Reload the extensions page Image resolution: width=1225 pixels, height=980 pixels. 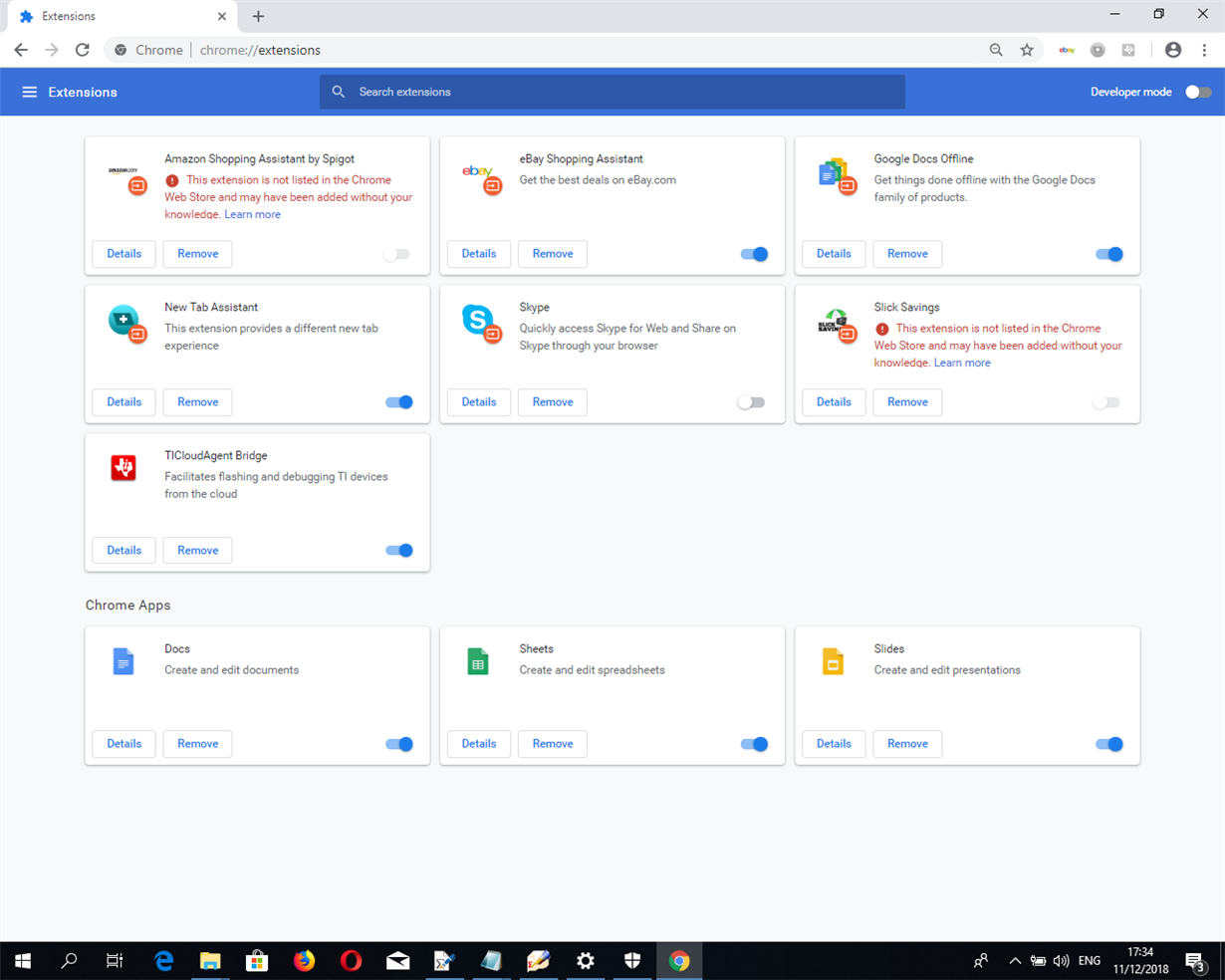click(83, 50)
